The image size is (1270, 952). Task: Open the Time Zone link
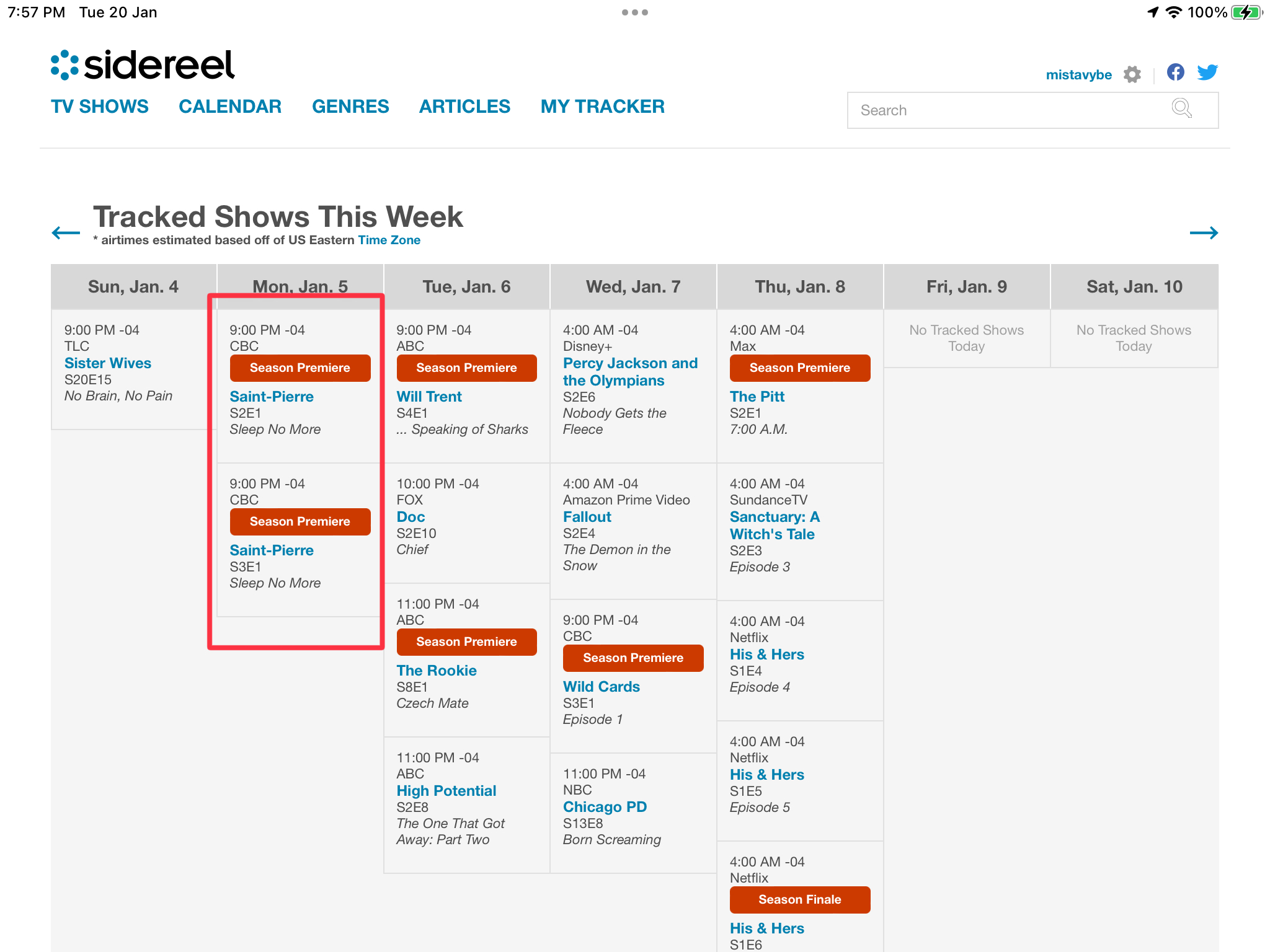pos(389,240)
